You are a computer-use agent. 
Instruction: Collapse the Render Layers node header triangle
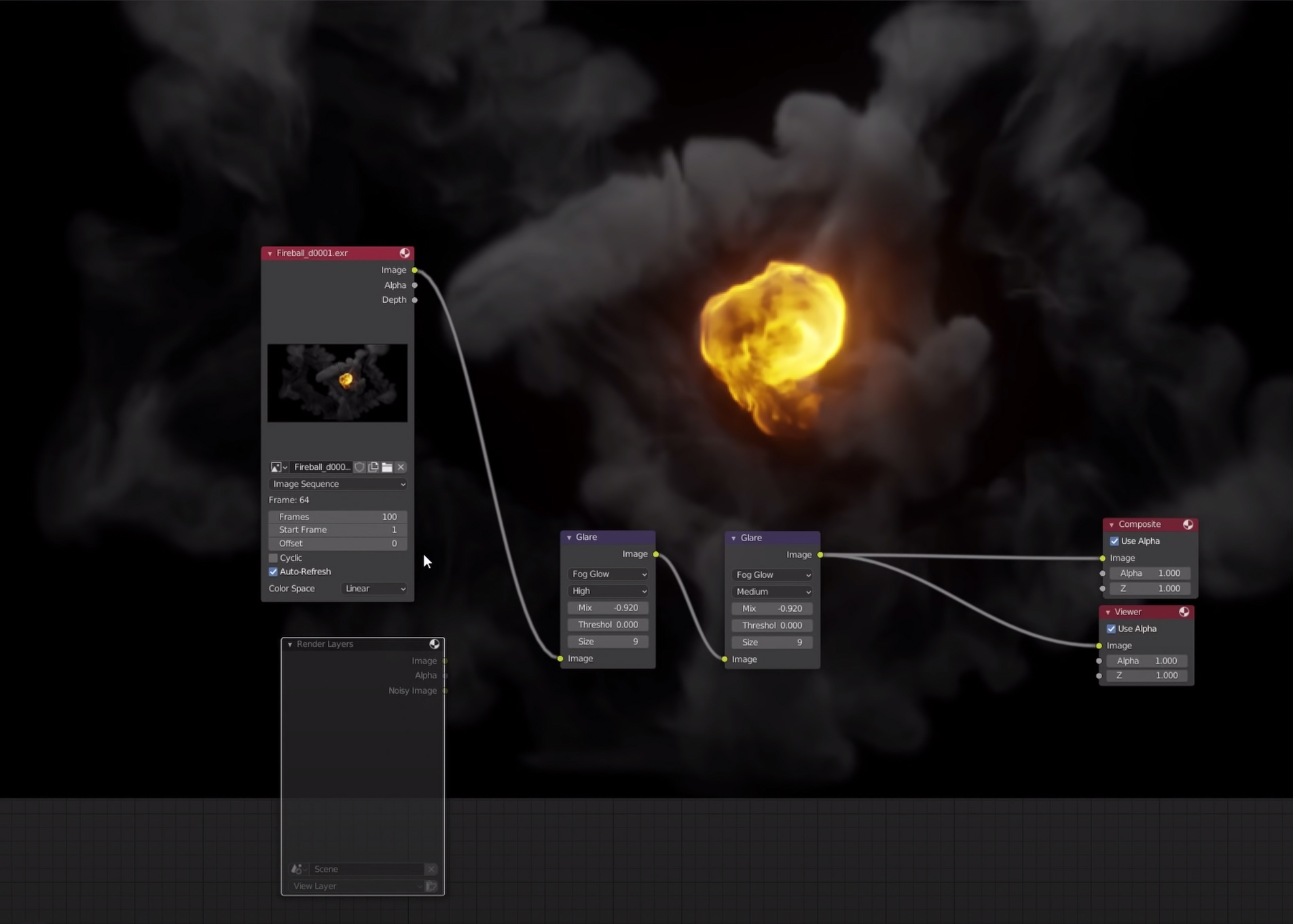pyautogui.click(x=291, y=644)
